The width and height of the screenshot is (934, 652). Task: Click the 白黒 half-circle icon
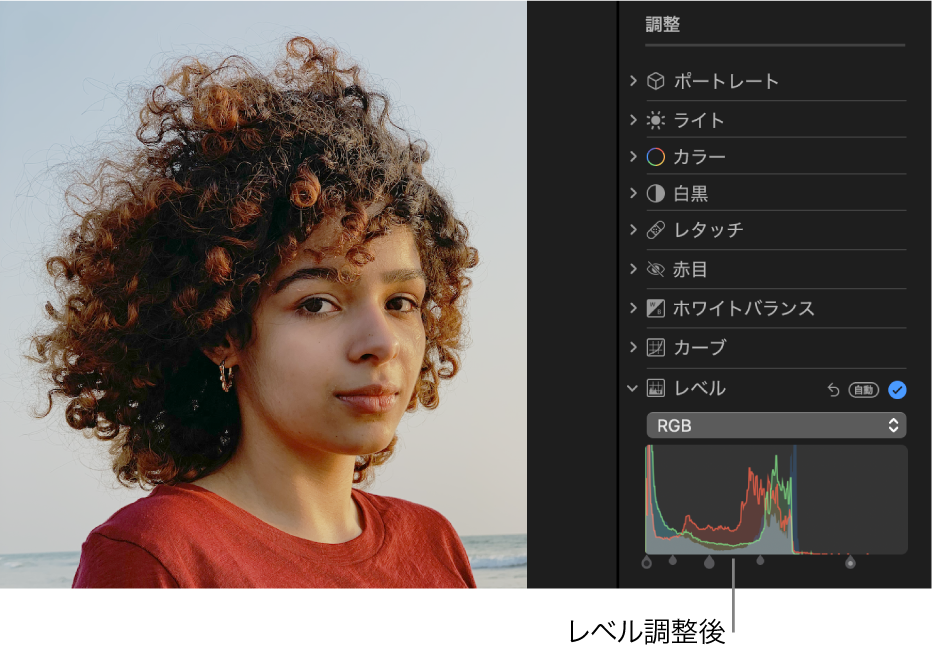(655, 194)
